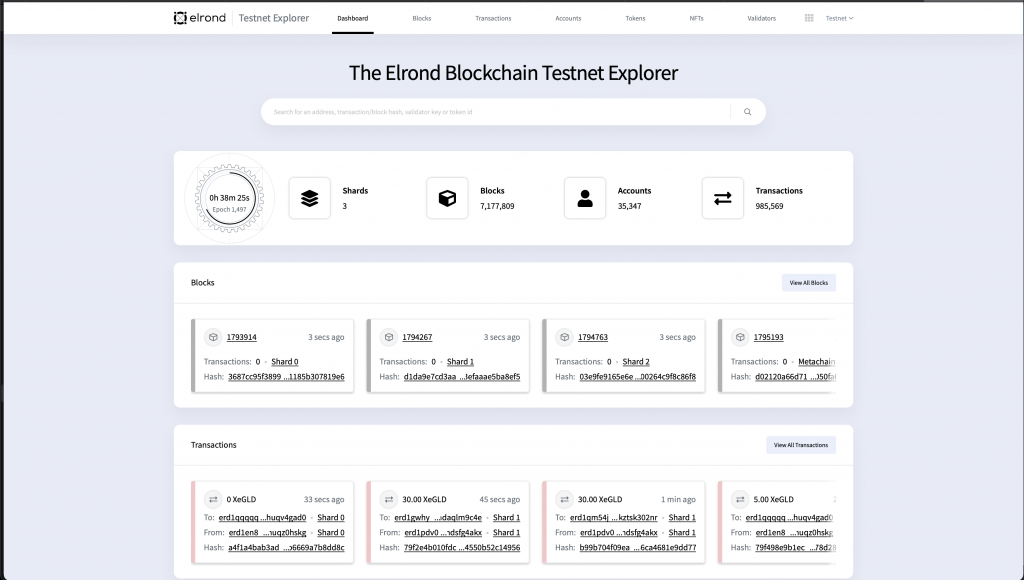Click the Accounts count 35,347

click(630, 206)
